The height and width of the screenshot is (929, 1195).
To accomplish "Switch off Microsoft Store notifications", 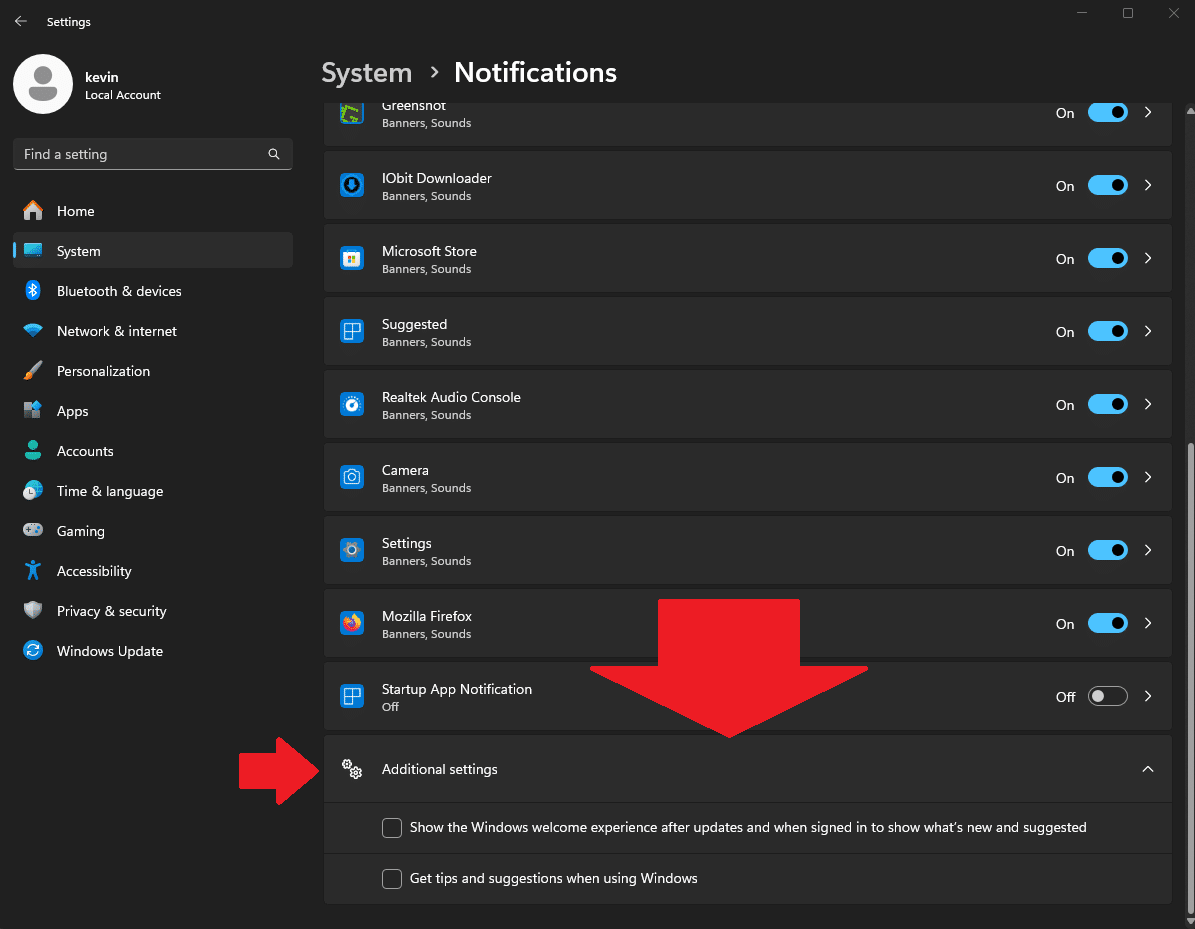I will (1107, 258).
